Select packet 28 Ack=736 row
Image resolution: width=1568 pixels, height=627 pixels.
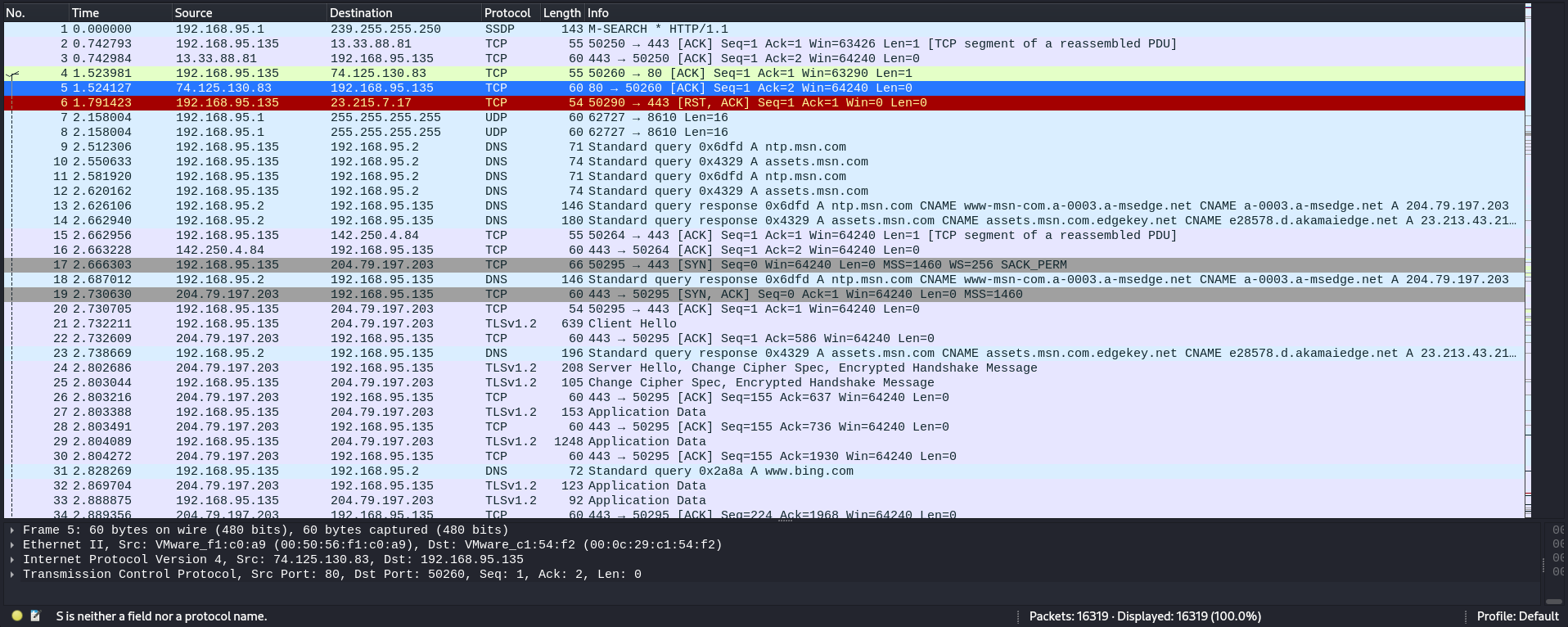coord(764,426)
